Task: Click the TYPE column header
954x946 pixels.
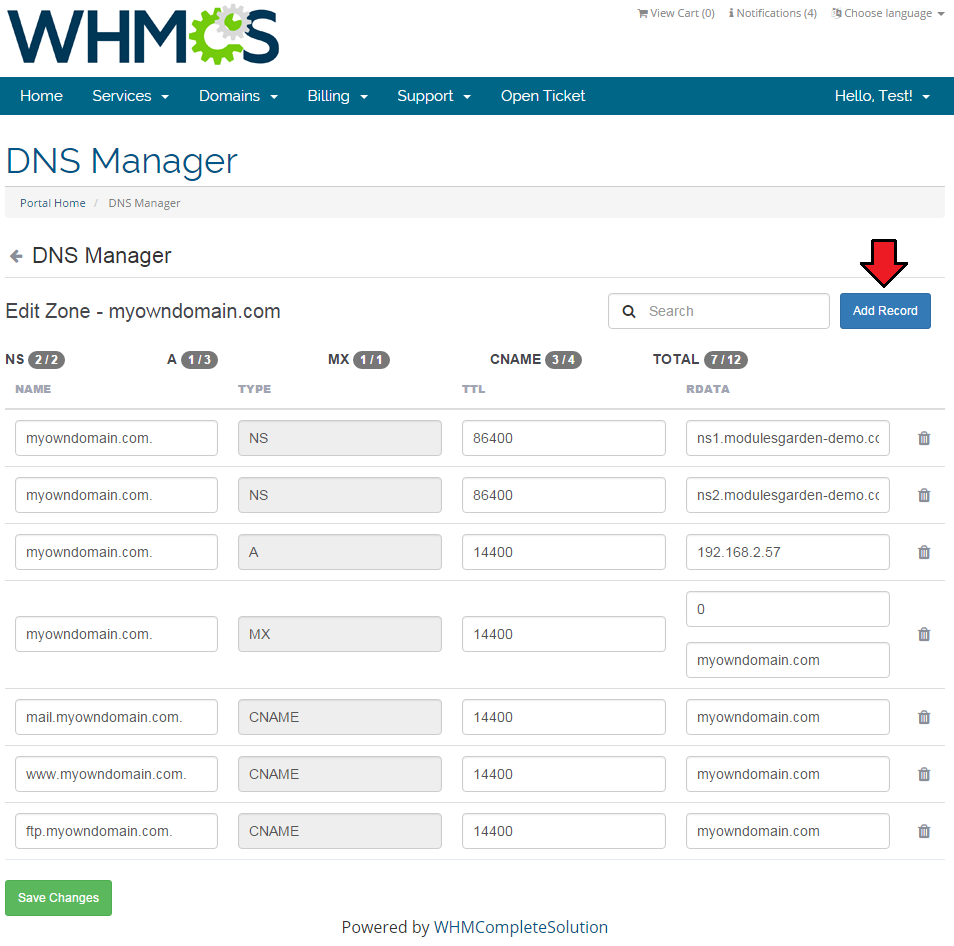Action: pyautogui.click(x=254, y=389)
